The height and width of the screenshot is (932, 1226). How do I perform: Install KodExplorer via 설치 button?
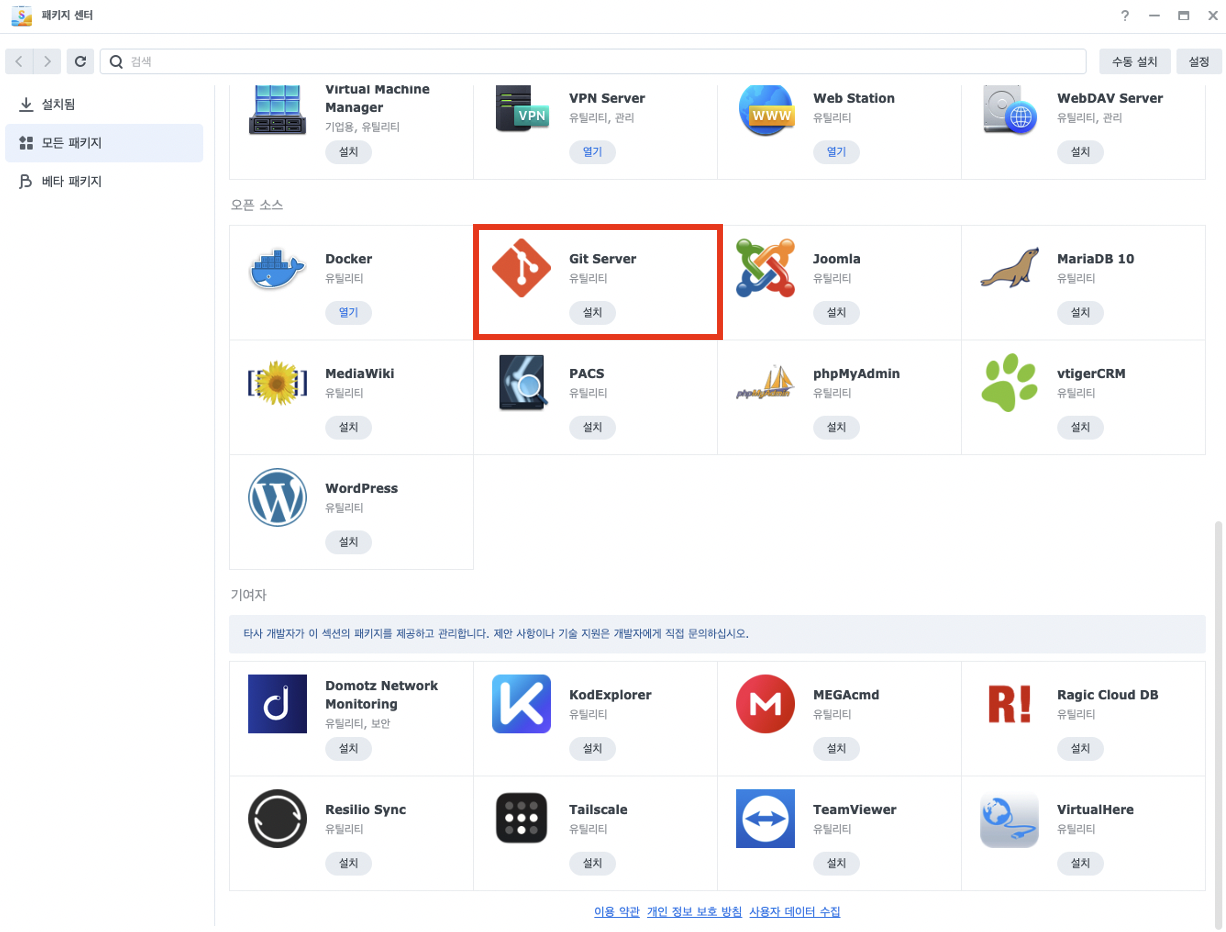point(592,749)
